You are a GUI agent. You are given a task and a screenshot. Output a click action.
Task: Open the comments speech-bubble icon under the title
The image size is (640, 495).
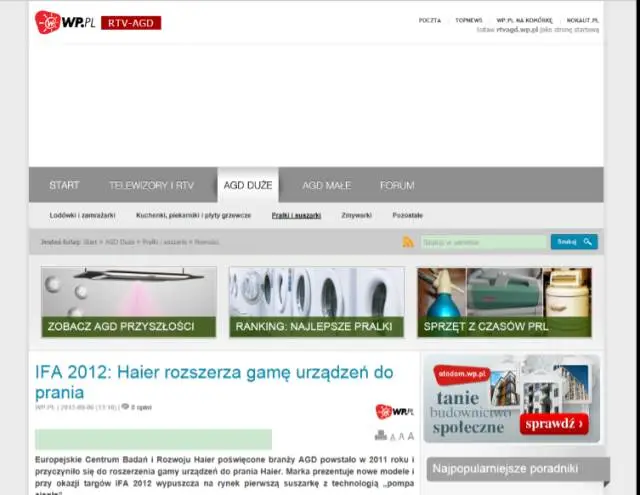[125, 406]
